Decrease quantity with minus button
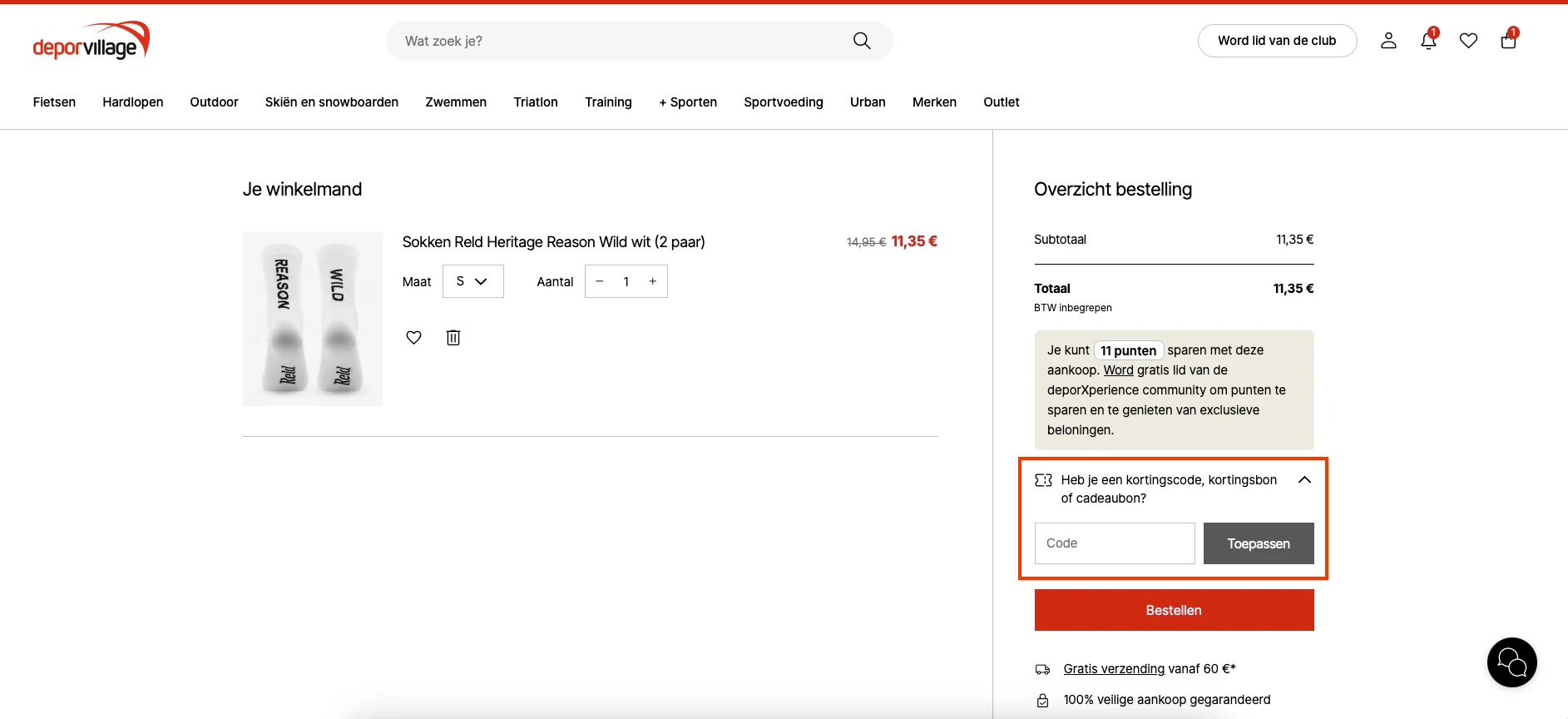This screenshot has width=1568, height=719. 599,281
